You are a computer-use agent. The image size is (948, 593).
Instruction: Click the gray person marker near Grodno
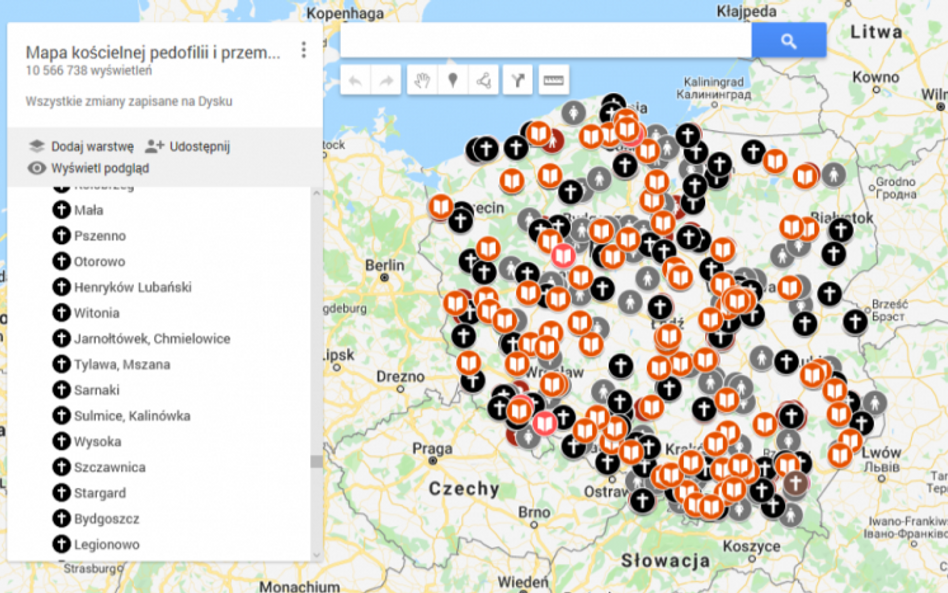pos(833,175)
